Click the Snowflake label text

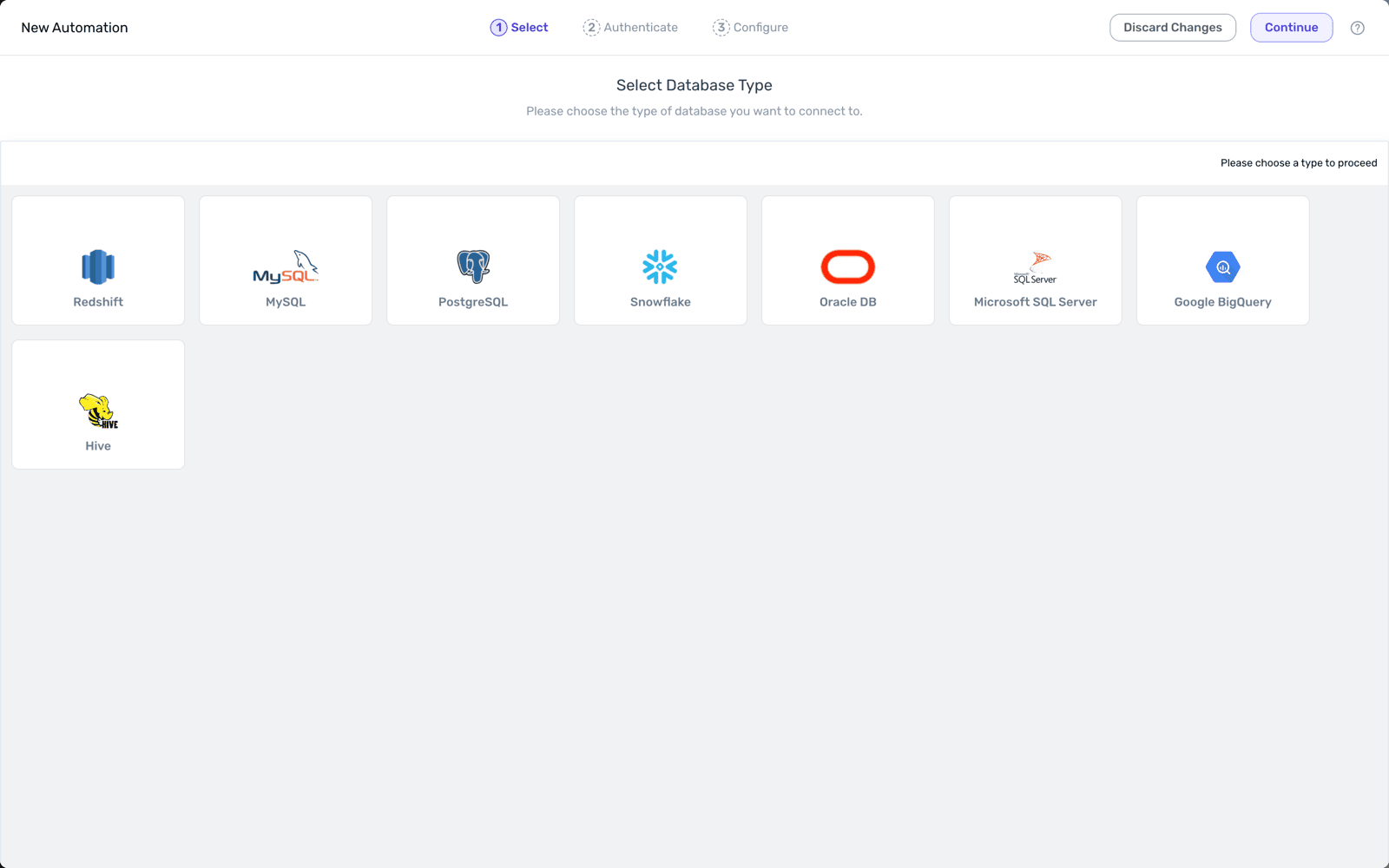tap(661, 302)
